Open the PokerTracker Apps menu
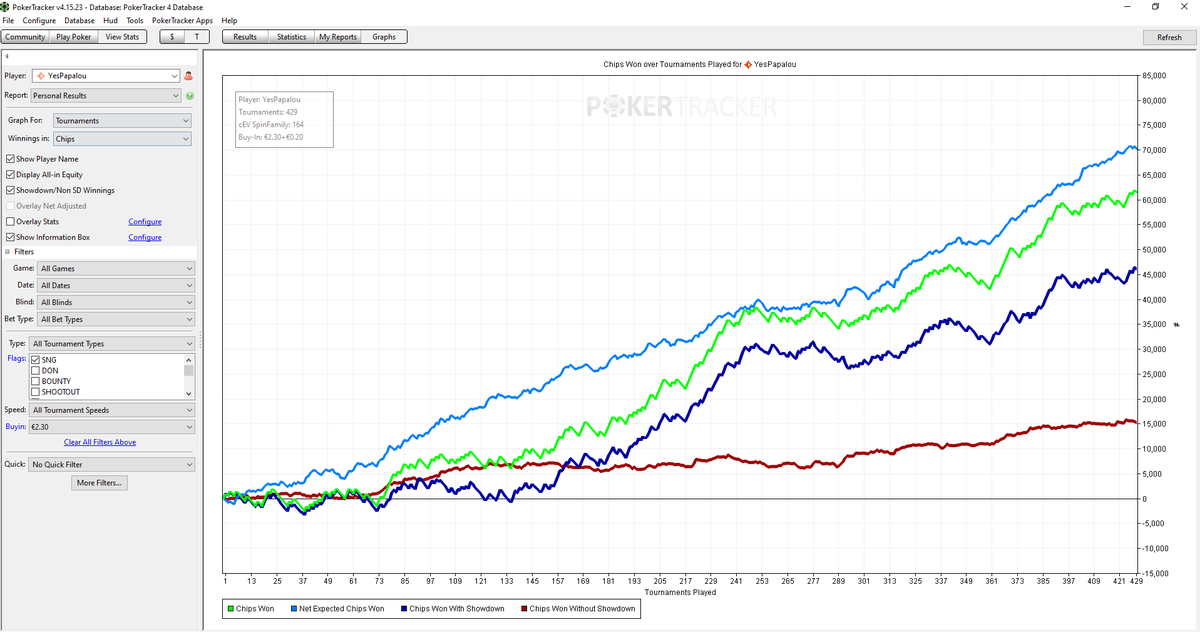Viewport: 1200px width, 632px height. pyautogui.click(x=183, y=20)
